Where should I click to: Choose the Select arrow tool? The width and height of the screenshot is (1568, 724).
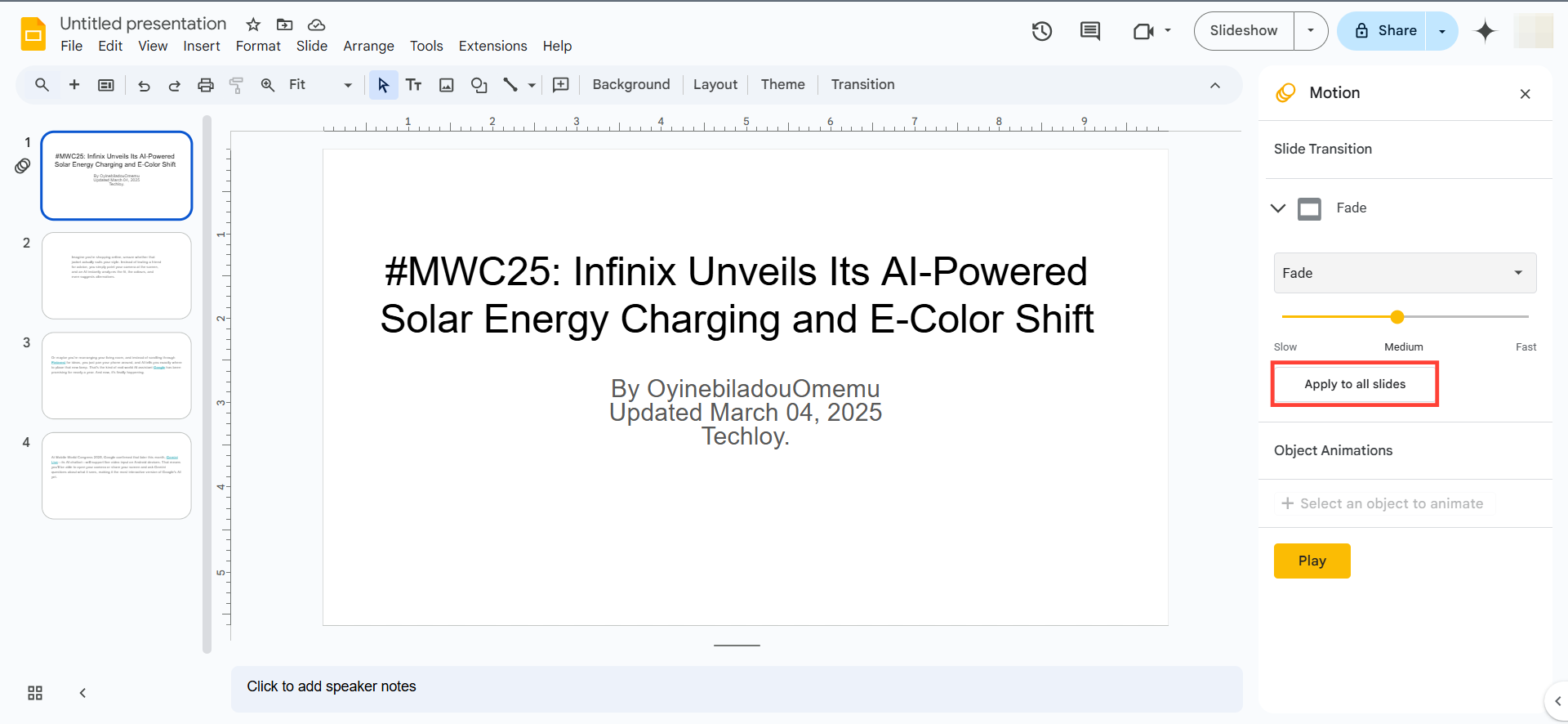tap(383, 84)
